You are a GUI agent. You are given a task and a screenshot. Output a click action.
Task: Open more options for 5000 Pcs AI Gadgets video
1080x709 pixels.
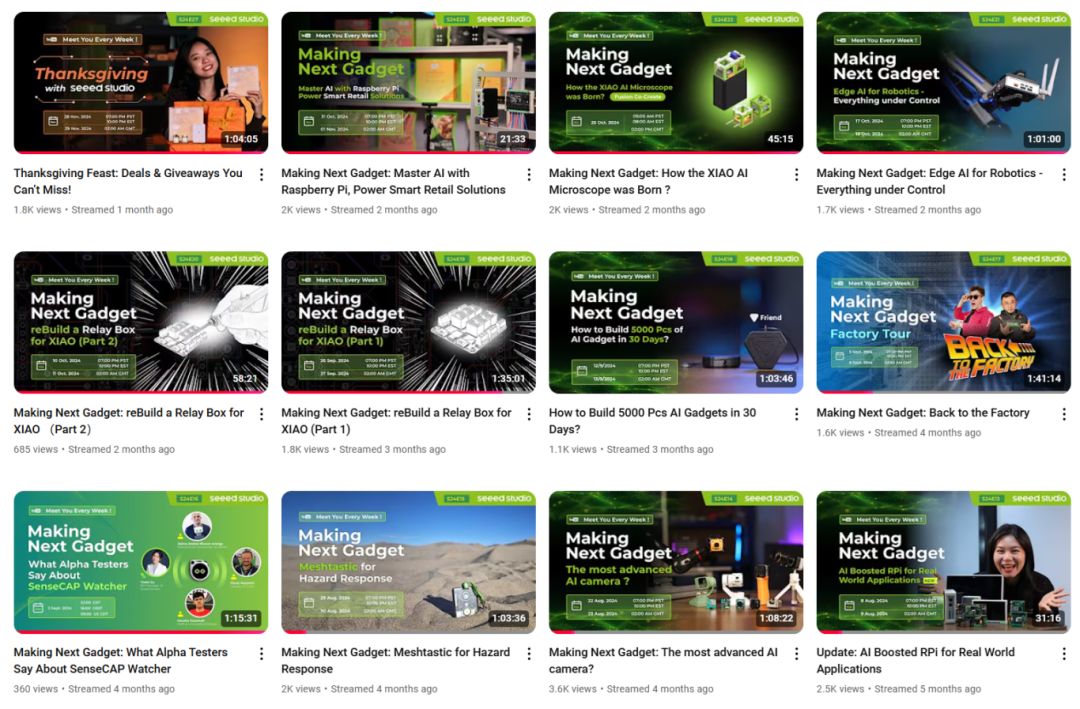coord(797,414)
